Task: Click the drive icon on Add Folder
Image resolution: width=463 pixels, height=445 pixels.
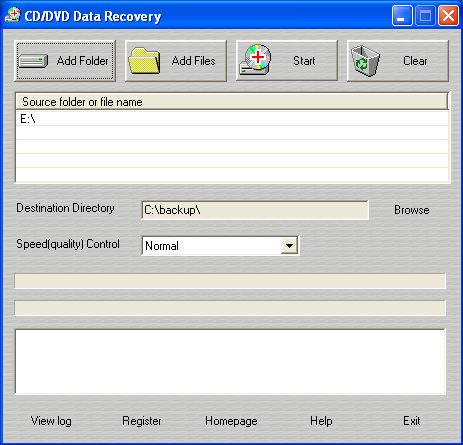Action: tap(33, 61)
